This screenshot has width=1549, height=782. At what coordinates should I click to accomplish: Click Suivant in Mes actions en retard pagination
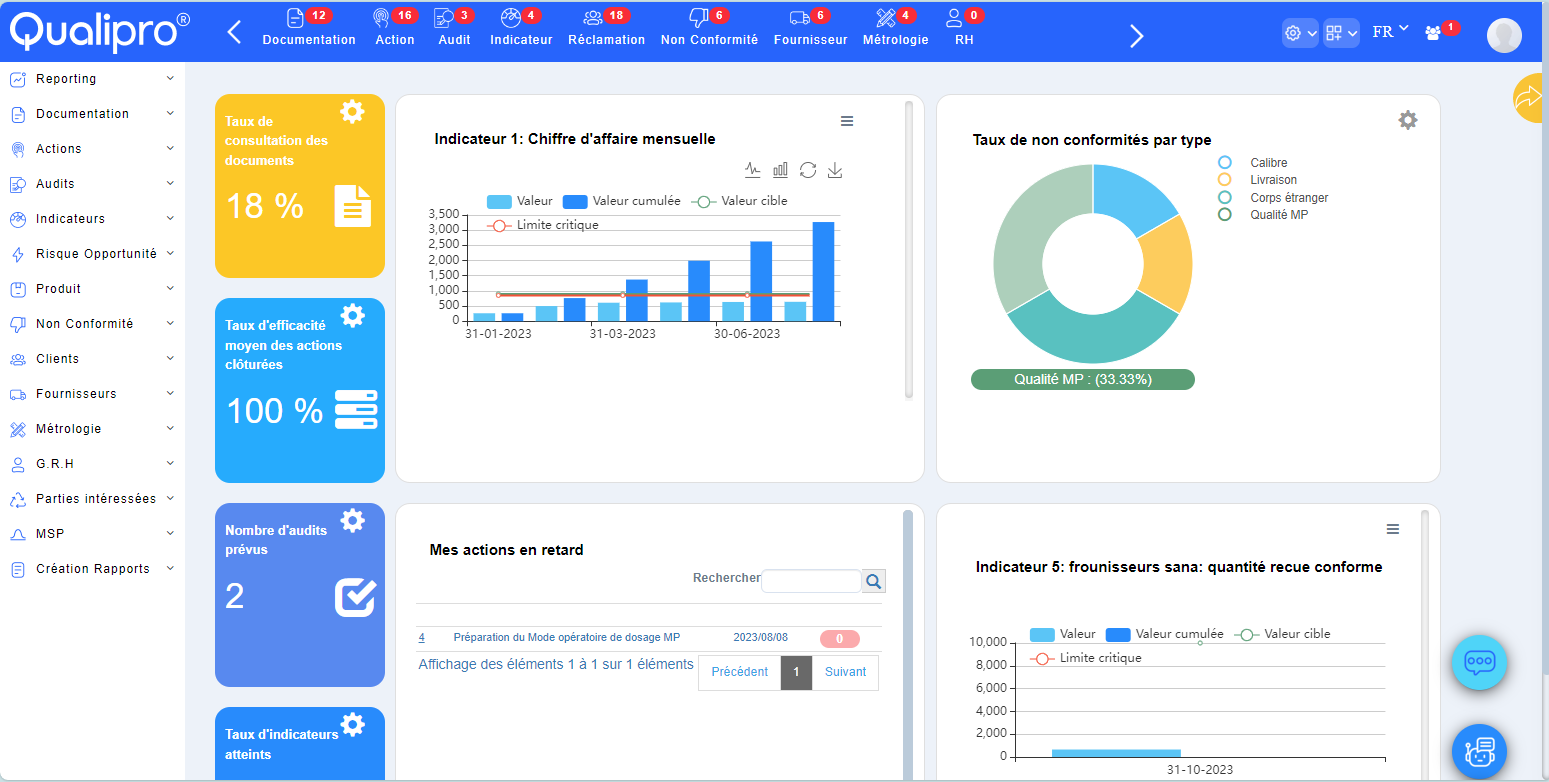[844, 672]
